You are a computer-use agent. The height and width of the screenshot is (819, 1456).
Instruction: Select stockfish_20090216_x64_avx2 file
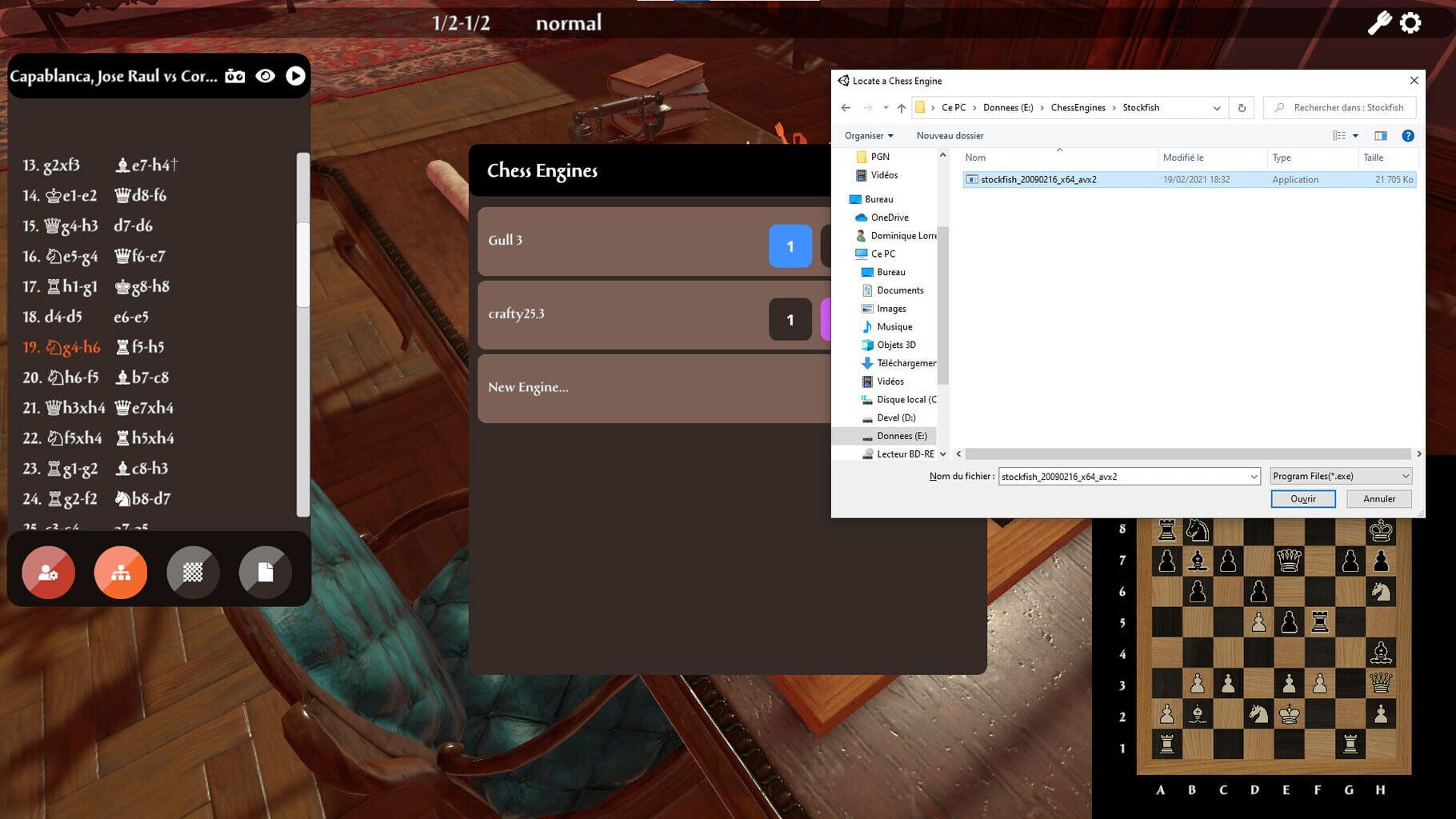pyautogui.click(x=1189, y=179)
